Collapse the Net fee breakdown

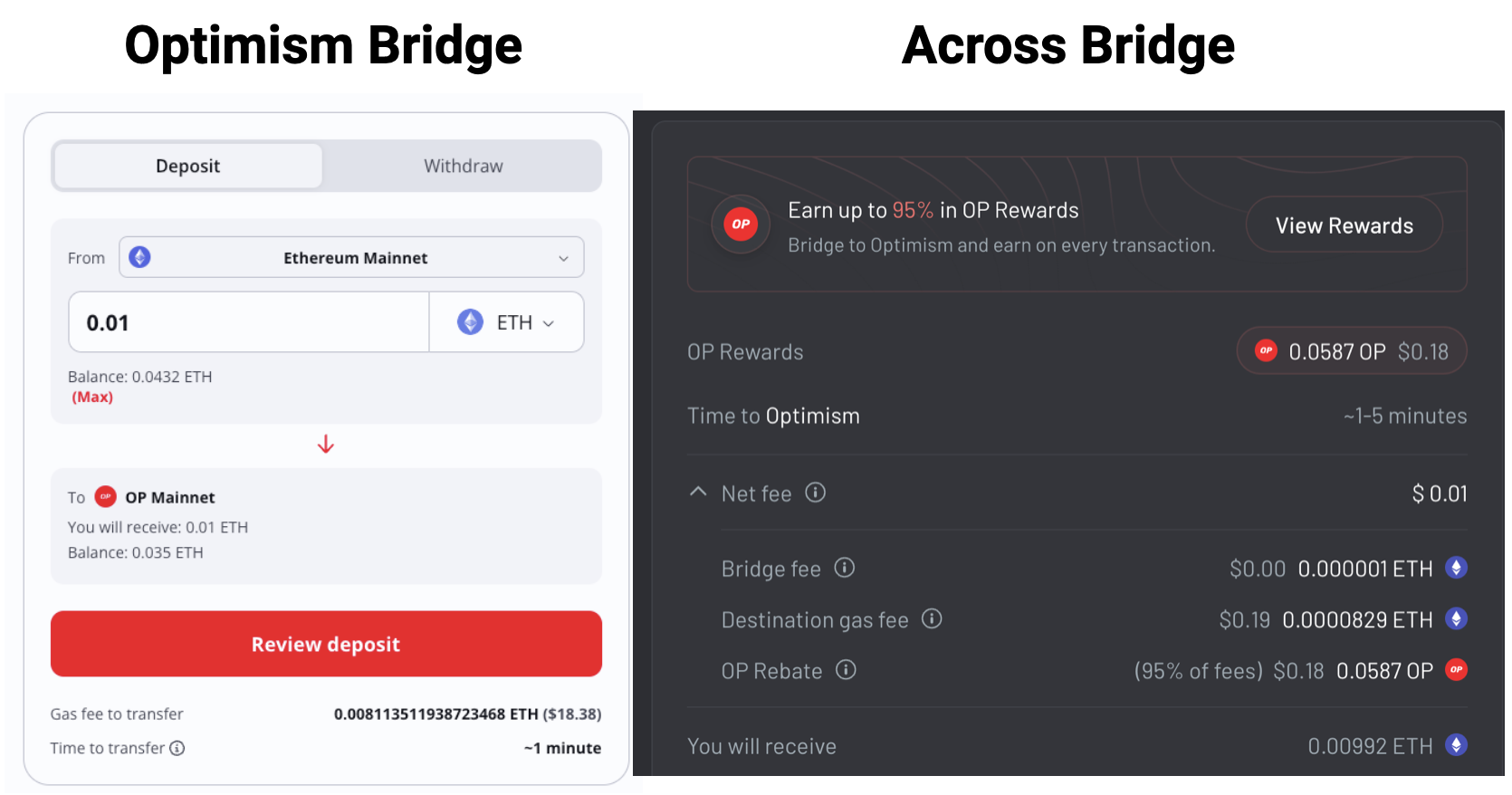[698, 493]
